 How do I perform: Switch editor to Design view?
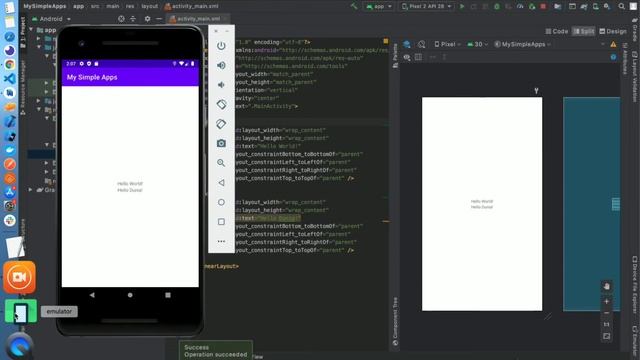[x=613, y=31]
